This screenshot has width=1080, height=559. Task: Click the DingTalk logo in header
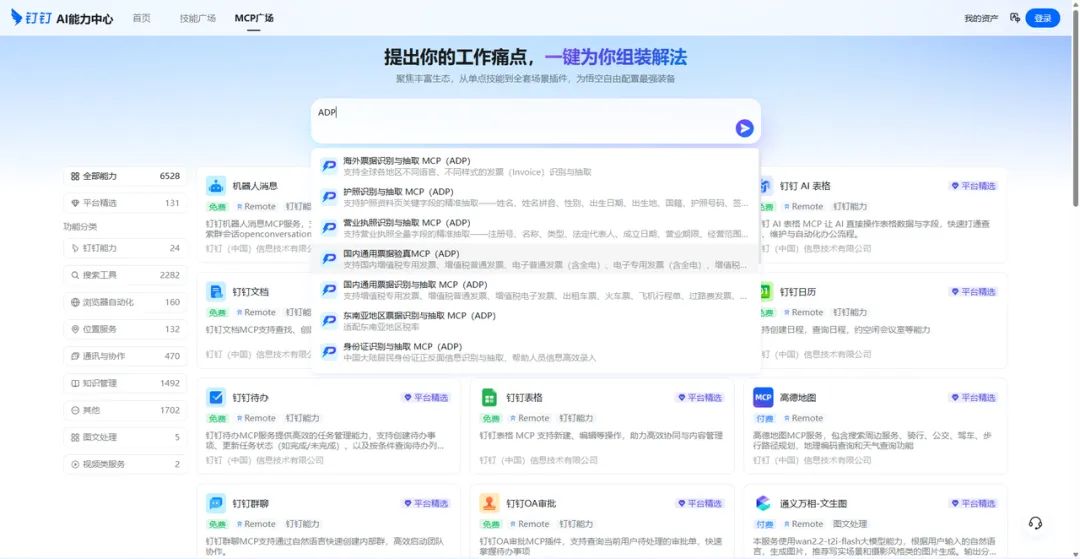pos(33,18)
